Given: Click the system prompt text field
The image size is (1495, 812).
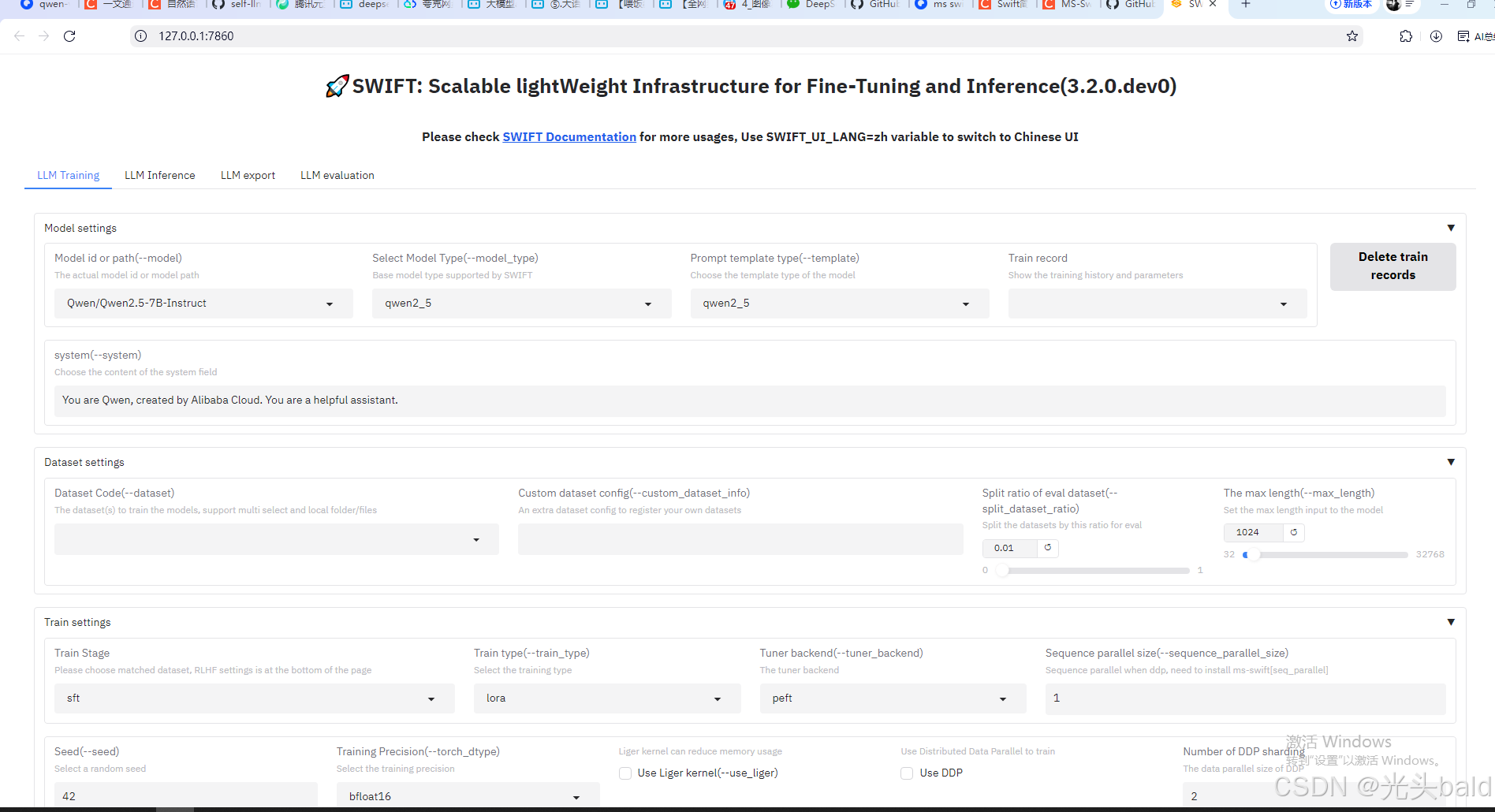Looking at the screenshot, I should [x=750, y=400].
